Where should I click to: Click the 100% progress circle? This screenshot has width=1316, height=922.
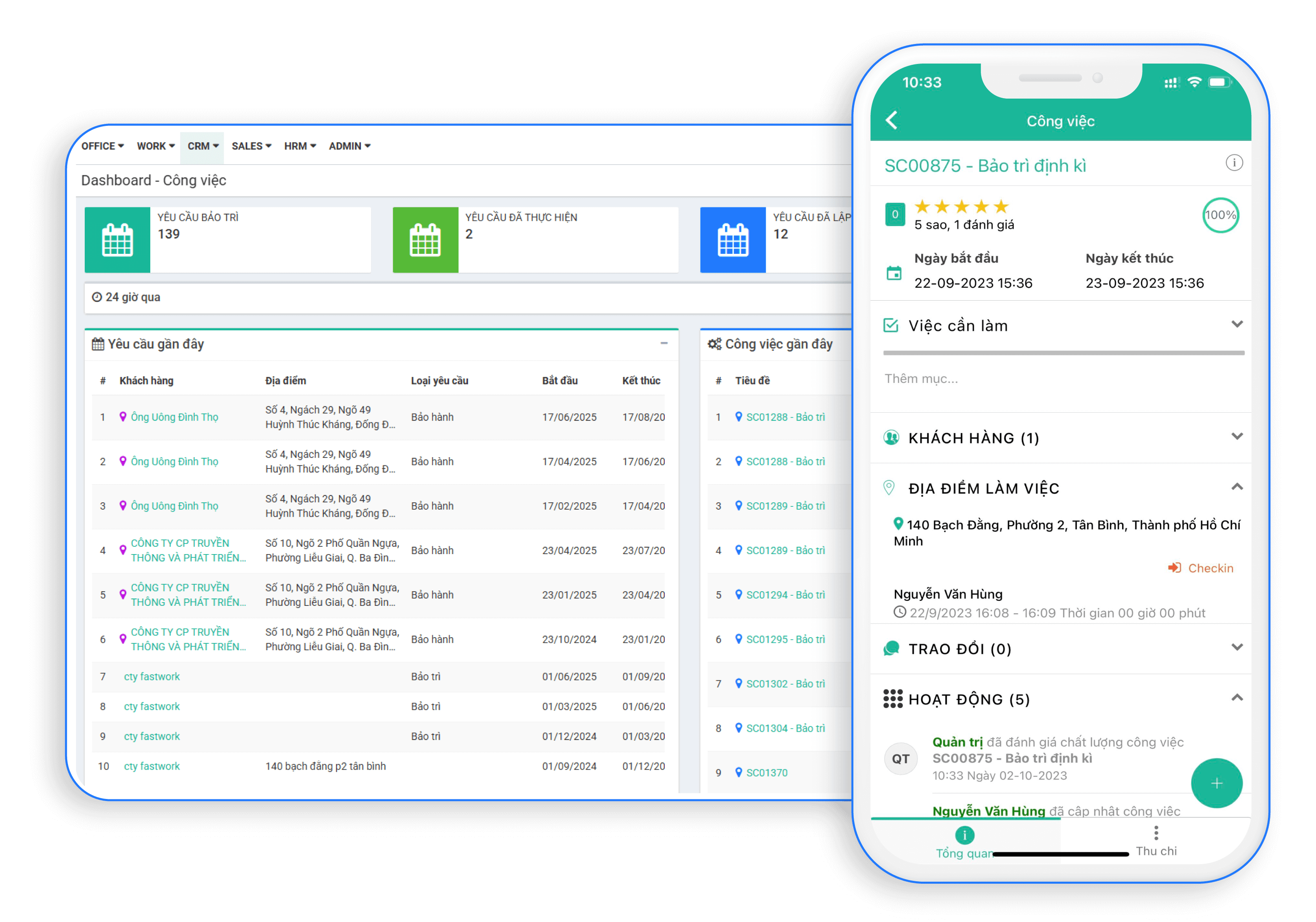1220,215
